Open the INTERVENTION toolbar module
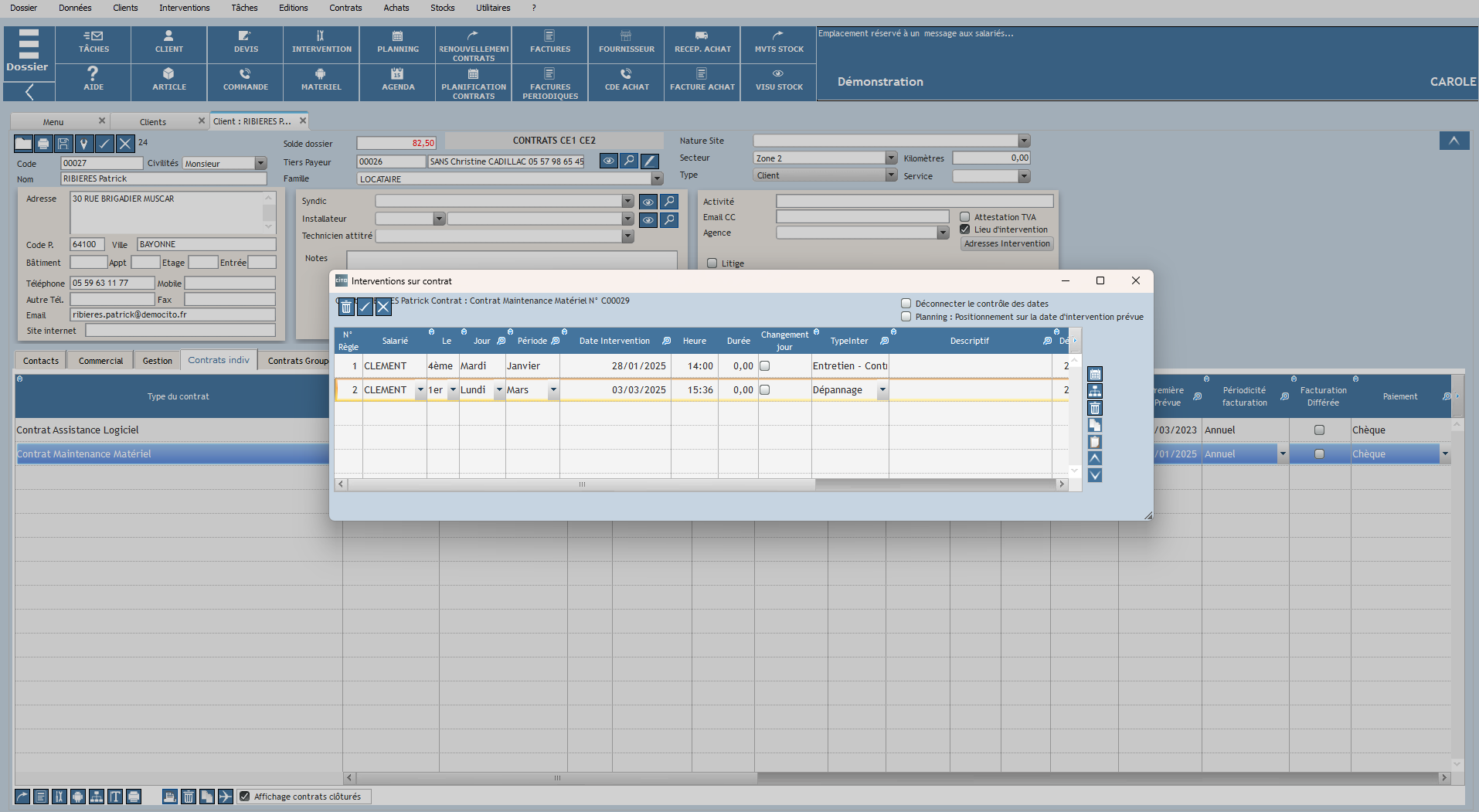This screenshot has width=1479, height=812. [x=321, y=43]
